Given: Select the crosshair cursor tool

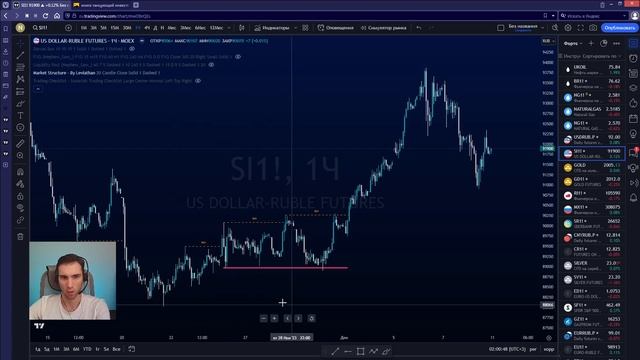Looking at the screenshot, I should pos(20,43).
